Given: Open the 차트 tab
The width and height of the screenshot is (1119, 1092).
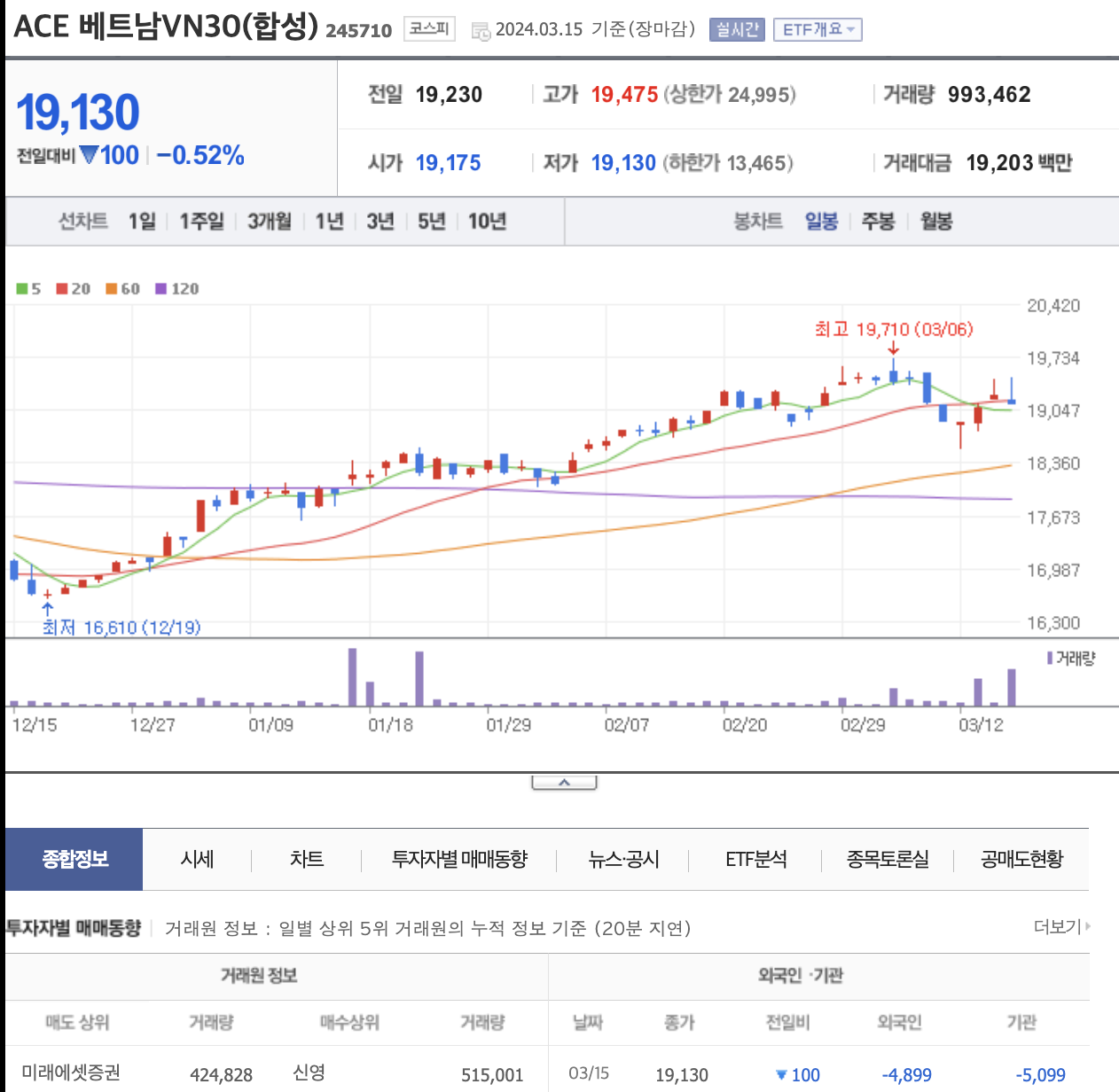Looking at the screenshot, I should 307,859.
